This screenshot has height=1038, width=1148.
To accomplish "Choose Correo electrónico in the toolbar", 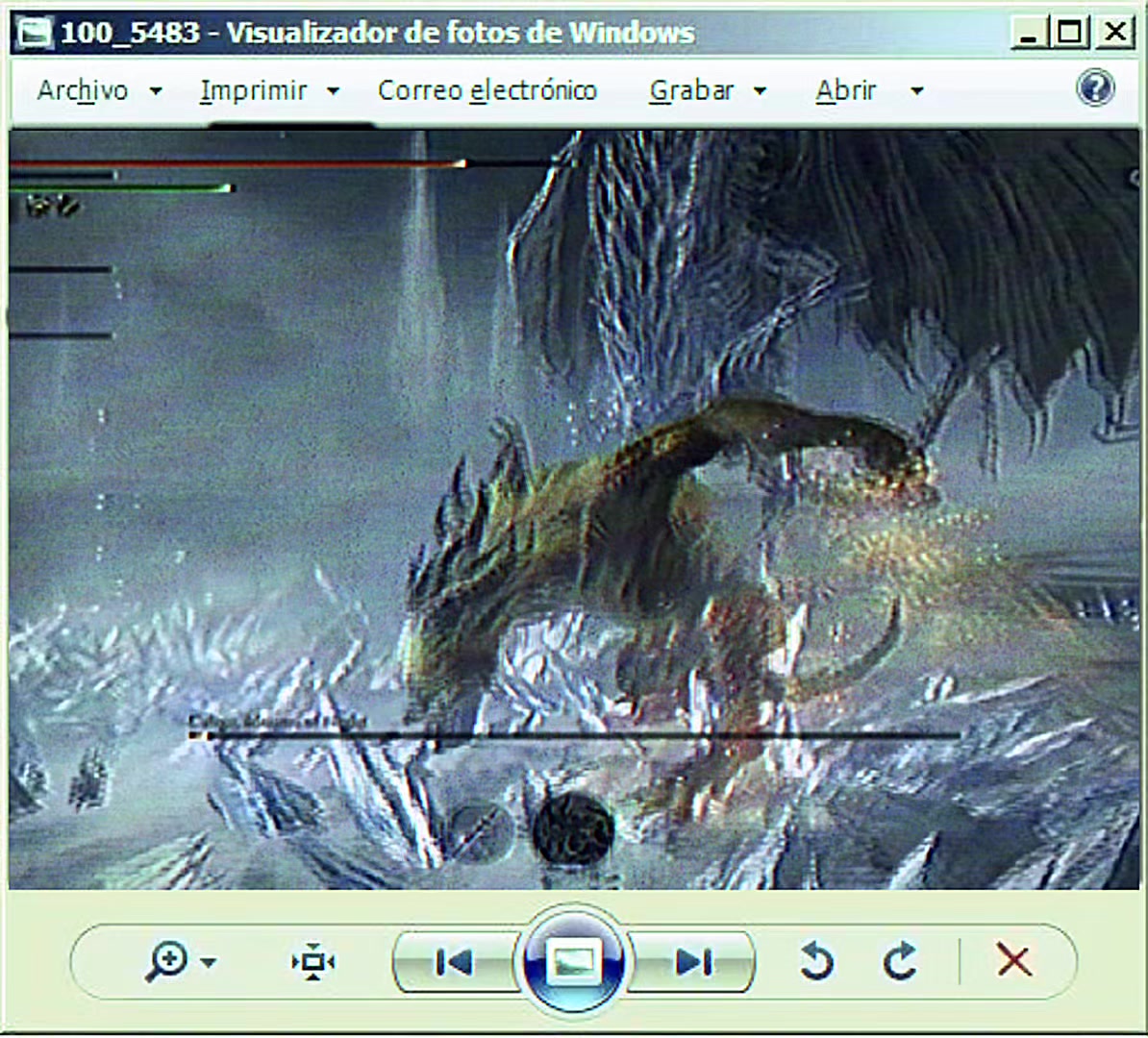I will pos(487,90).
